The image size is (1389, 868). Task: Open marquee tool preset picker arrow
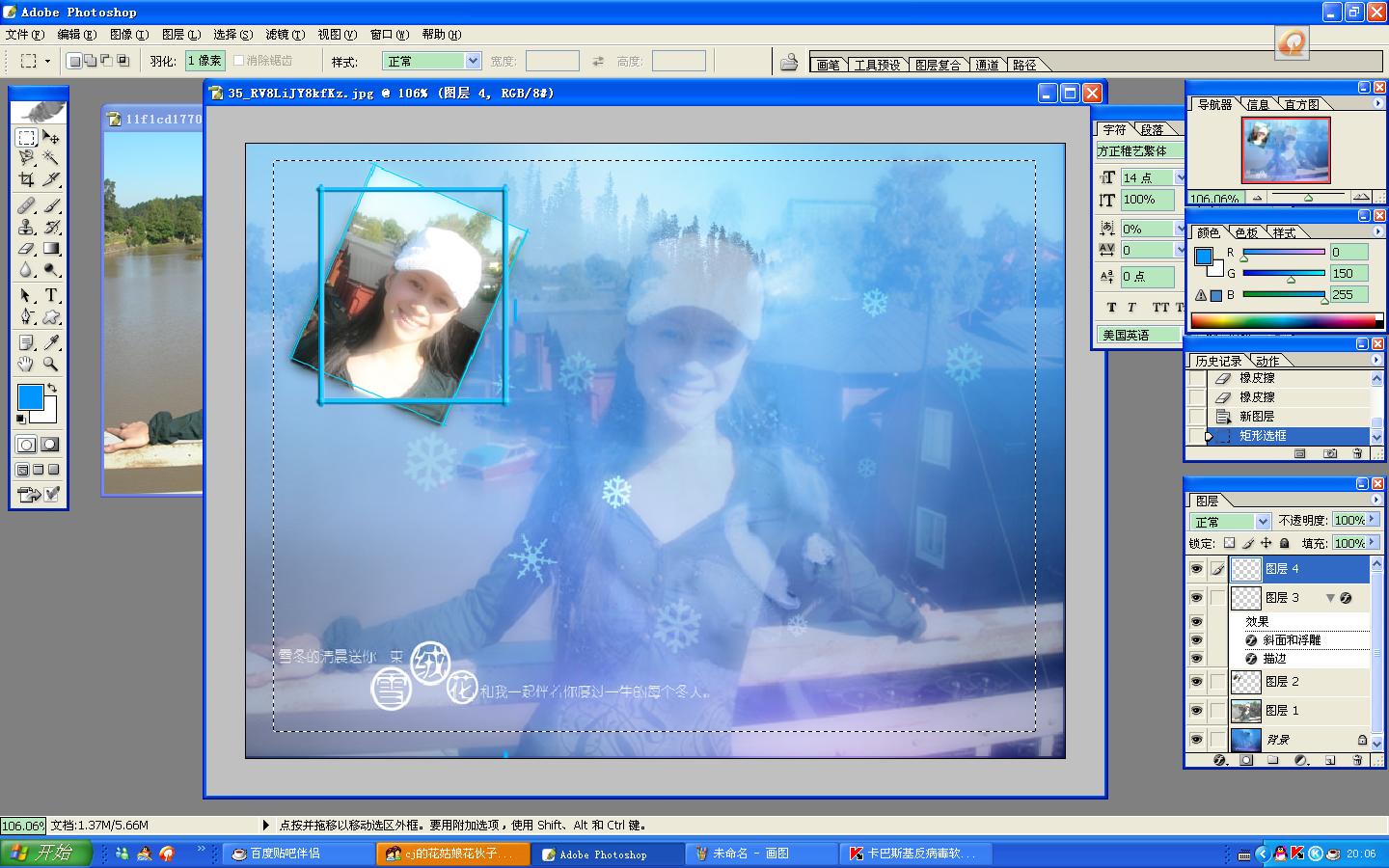tap(47, 61)
